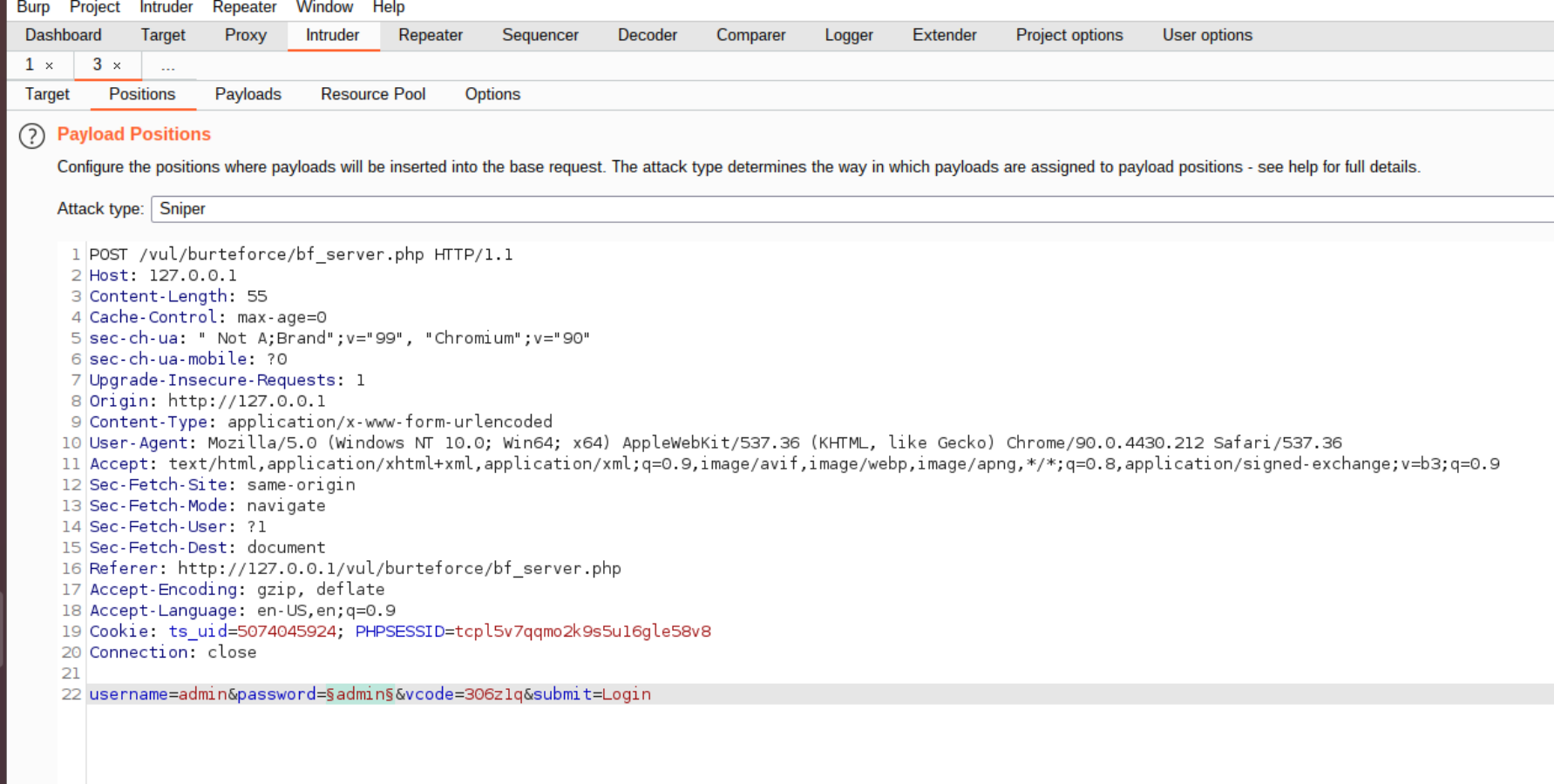
Task: Click the Accept-Language header line
Action: (x=242, y=610)
